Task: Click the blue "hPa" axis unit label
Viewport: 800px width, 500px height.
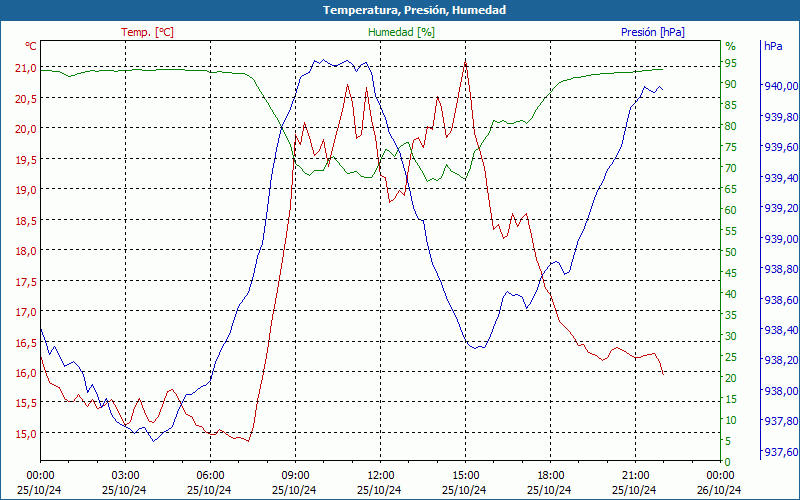Action: click(x=773, y=46)
